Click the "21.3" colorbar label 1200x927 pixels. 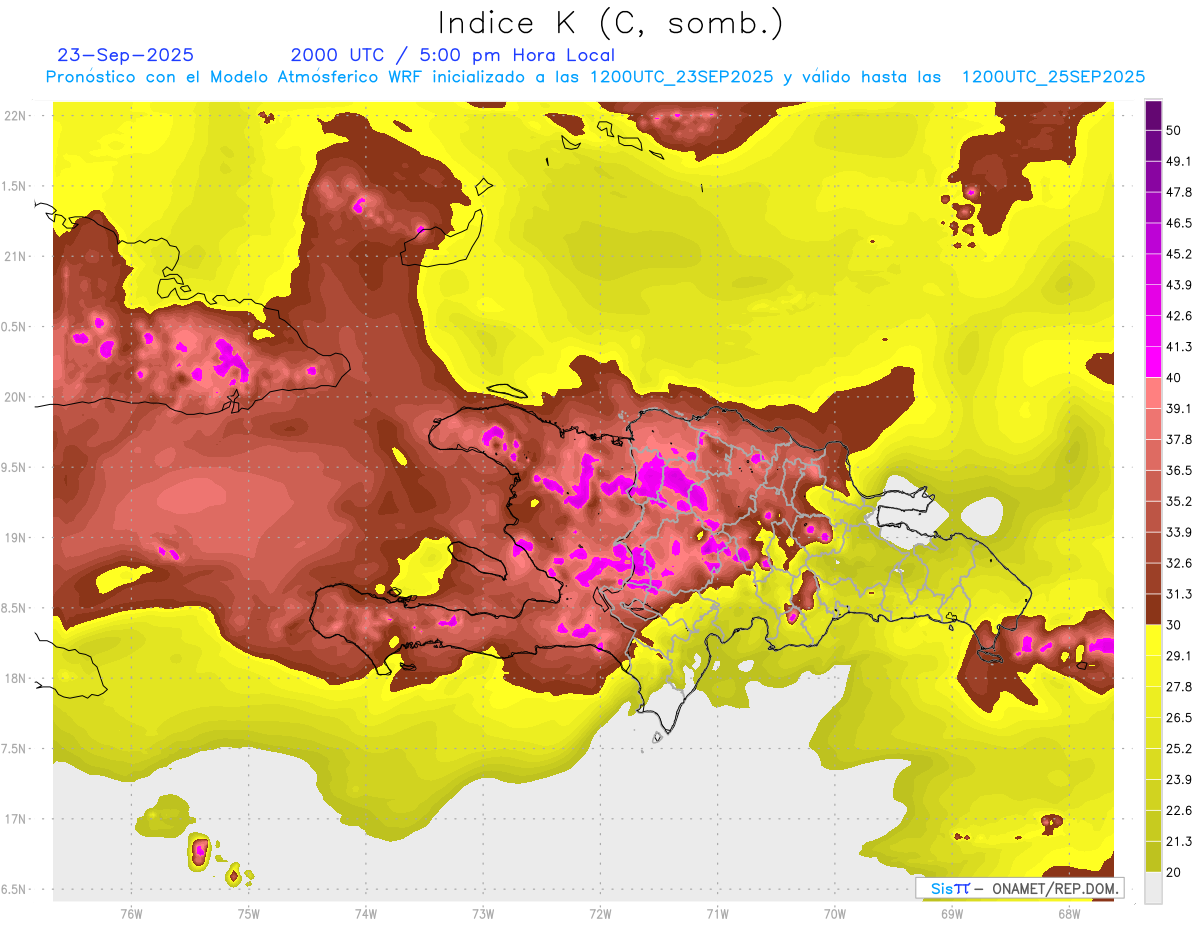click(1178, 841)
